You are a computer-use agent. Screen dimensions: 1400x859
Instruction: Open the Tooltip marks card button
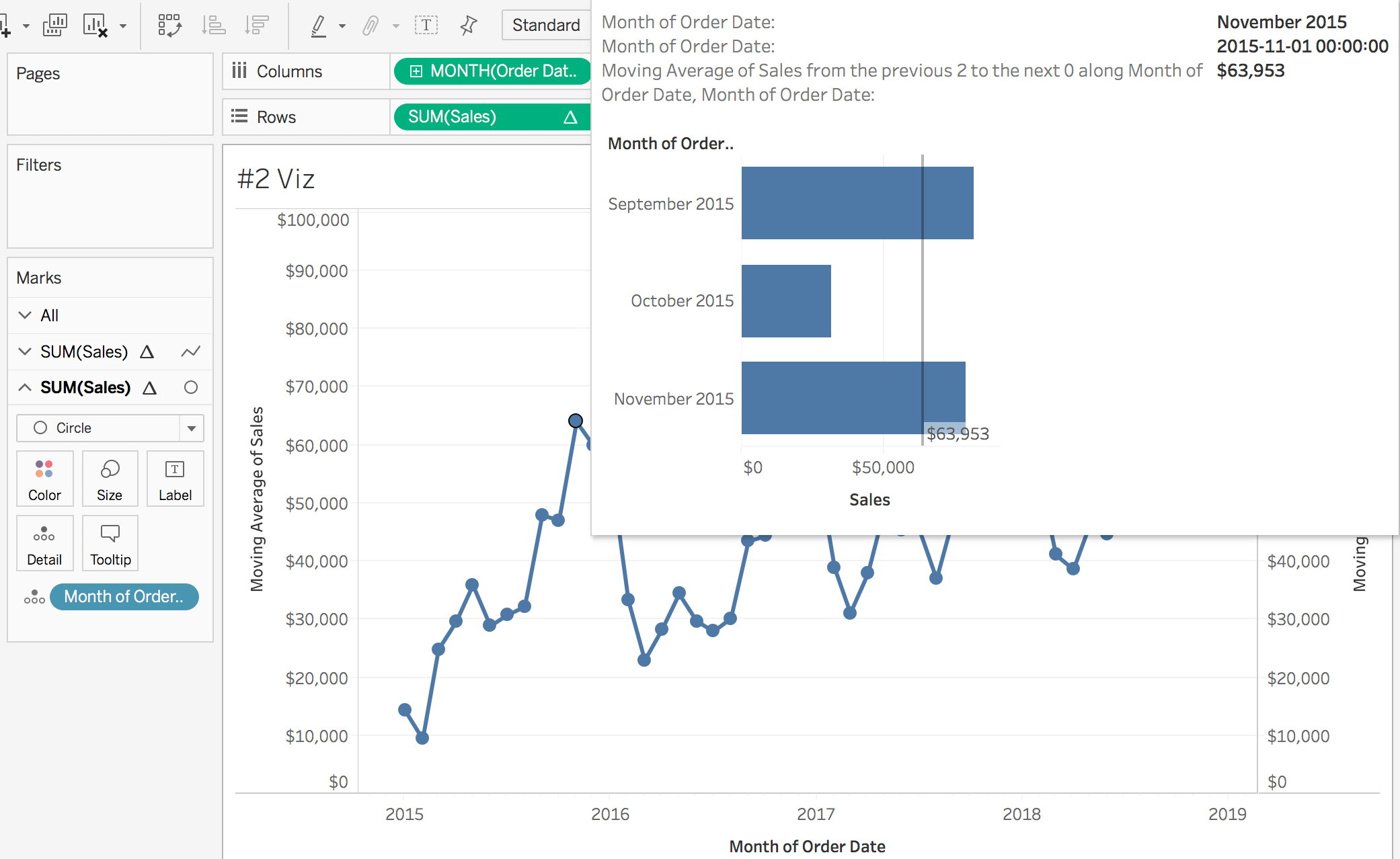[110, 543]
